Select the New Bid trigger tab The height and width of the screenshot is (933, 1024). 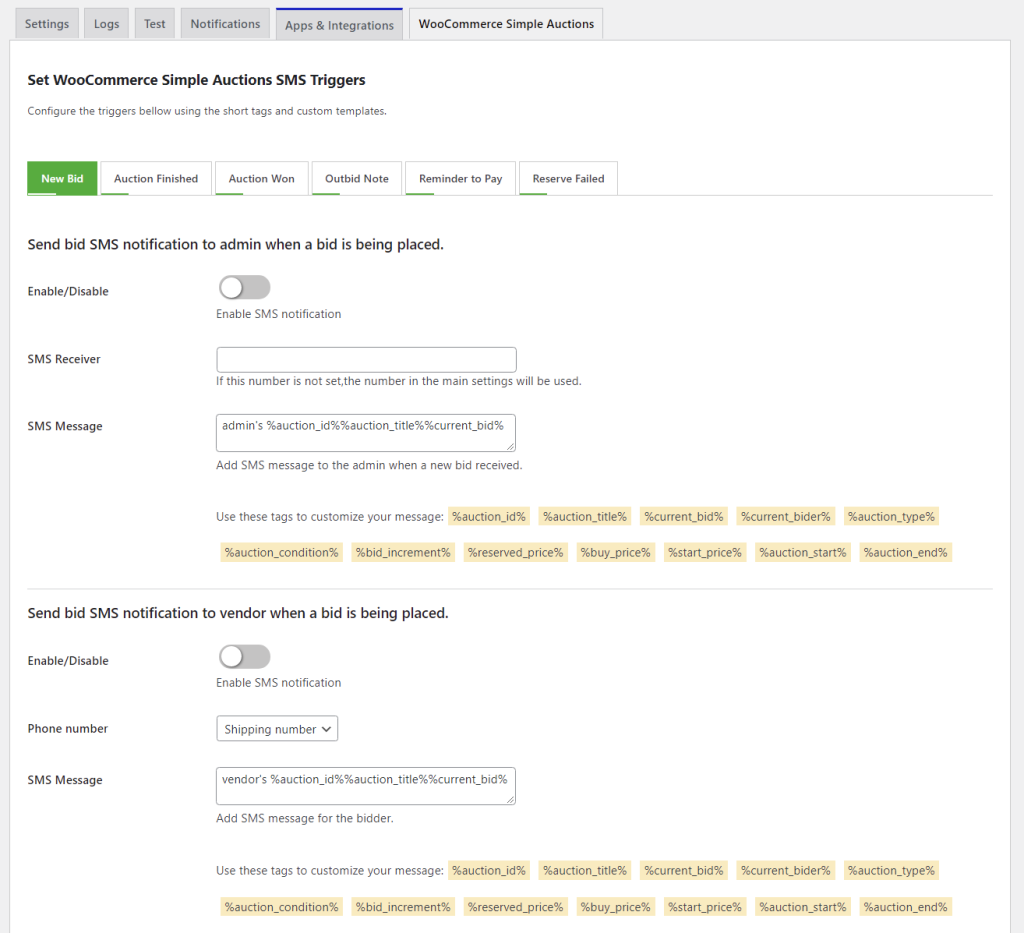[x=62, y=178]
